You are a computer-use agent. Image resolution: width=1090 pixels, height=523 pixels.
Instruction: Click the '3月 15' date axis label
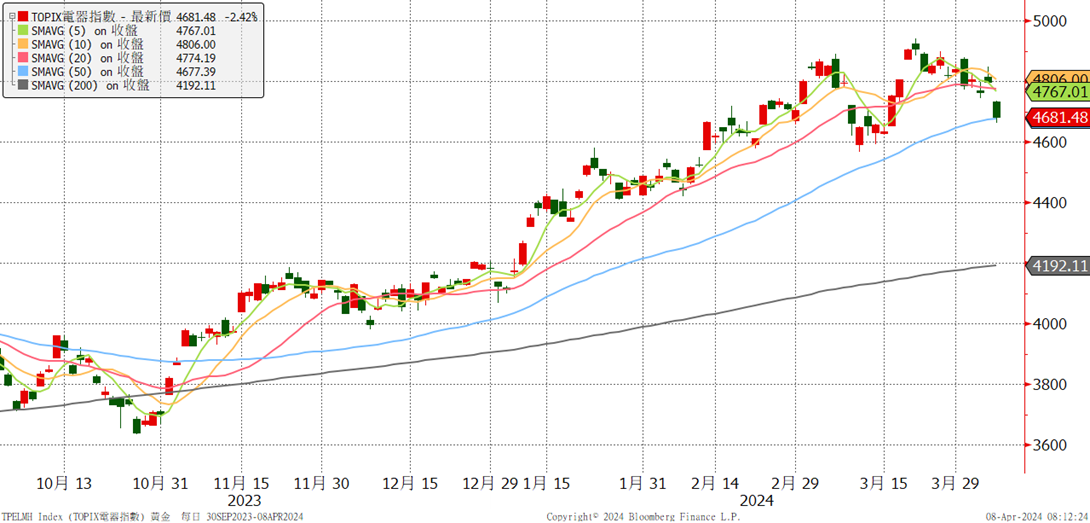pyautogui.click(x=884, y=485)
